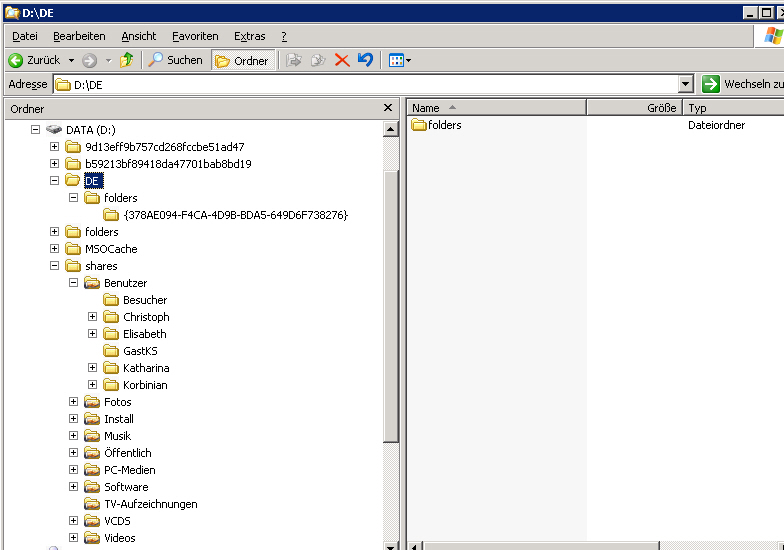Select the PC-Medien shared folder icon
This screenshot has width=784, height=550.
click(x=92, y=470)
